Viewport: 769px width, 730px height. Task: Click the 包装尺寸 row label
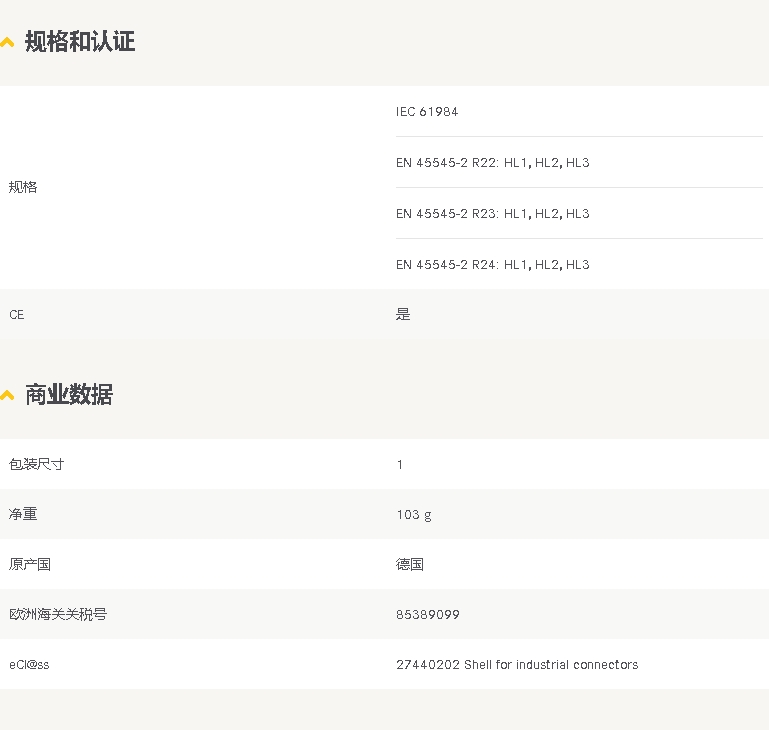click(x=36, y=464)
